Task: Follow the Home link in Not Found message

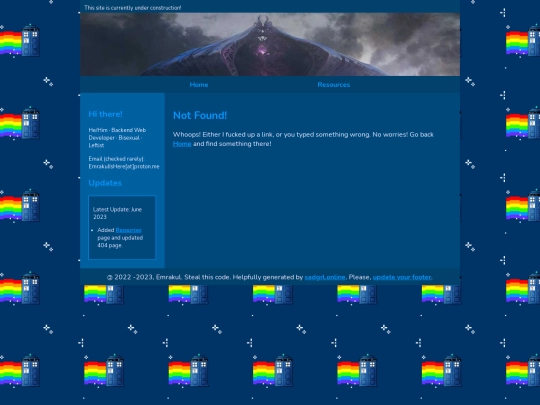Action: (x=182, y=144)
